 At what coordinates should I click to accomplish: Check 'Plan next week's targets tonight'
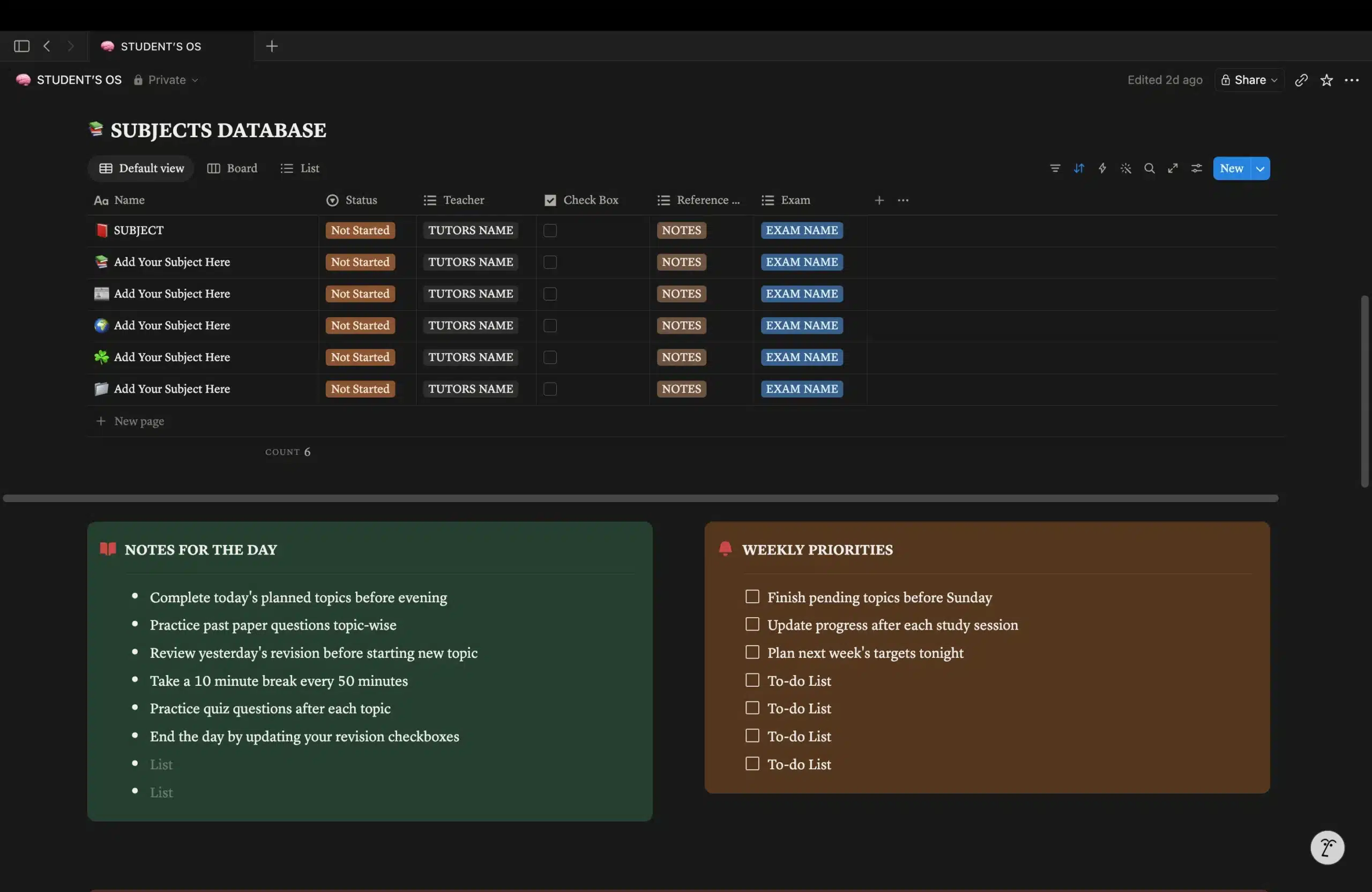pyautogui.click(x=752, y=651)
